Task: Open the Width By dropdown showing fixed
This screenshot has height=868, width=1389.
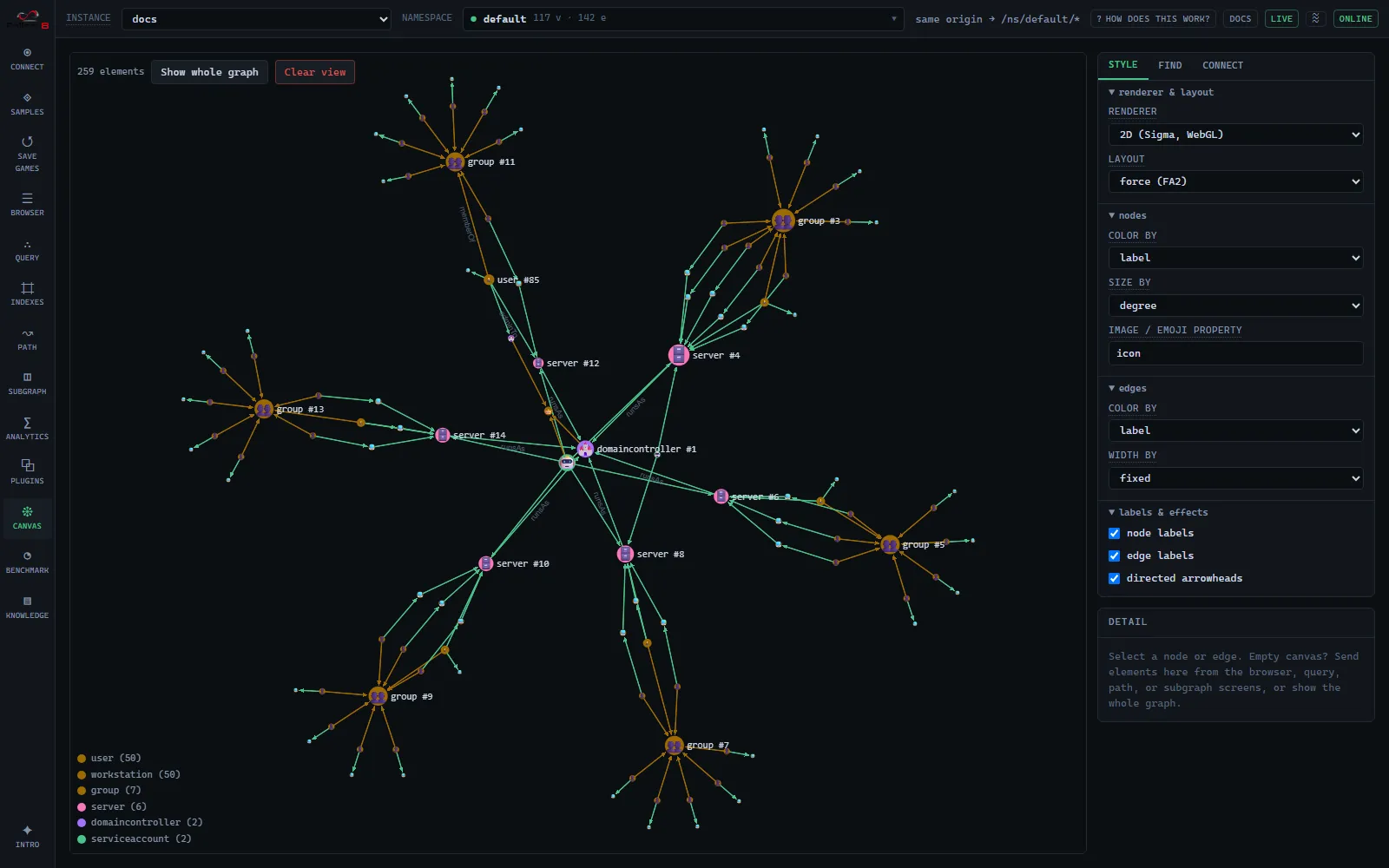Action: click(x=1235, y=478)
